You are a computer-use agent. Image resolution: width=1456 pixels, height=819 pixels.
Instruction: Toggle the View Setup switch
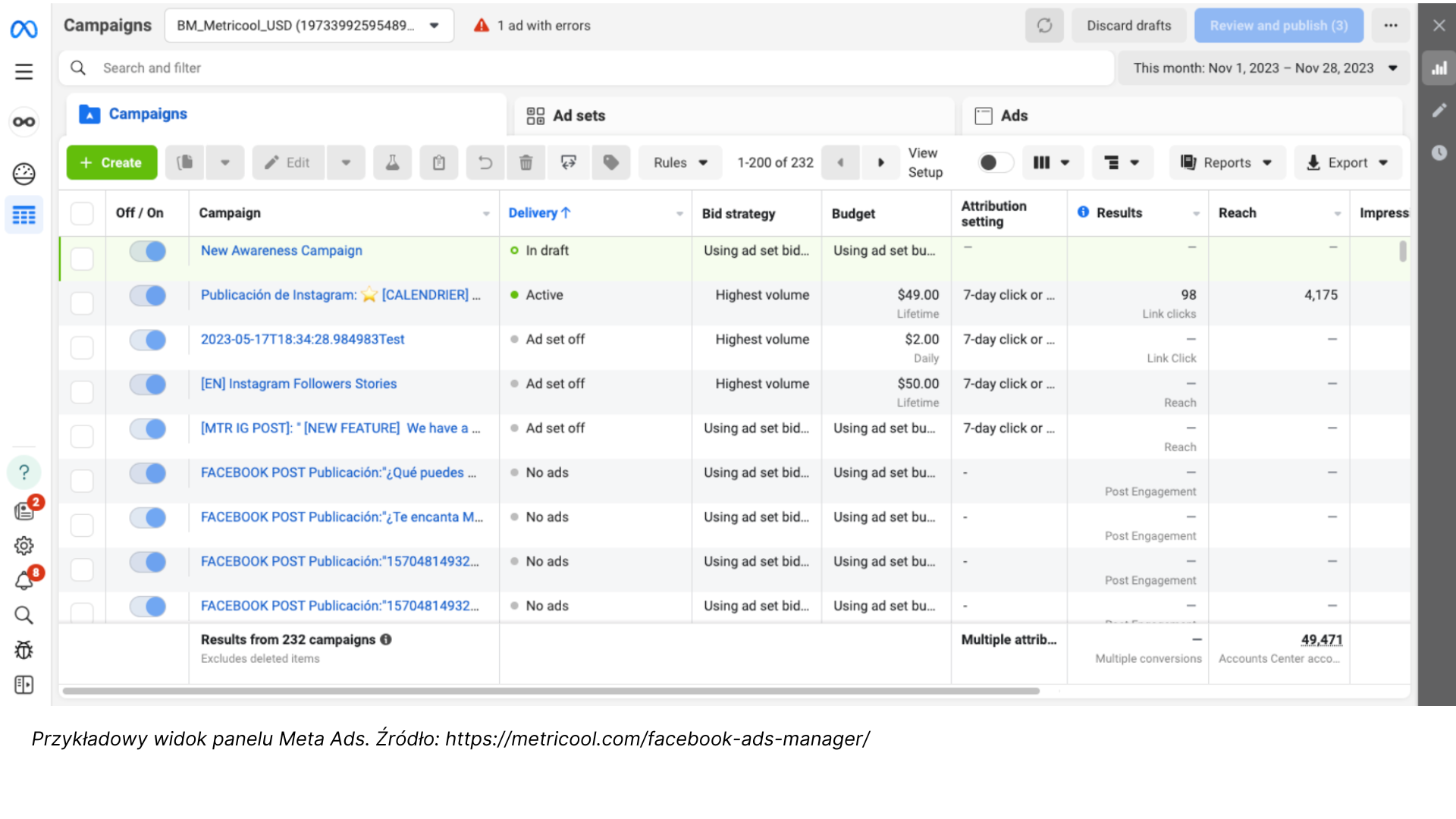pos(995,162)
